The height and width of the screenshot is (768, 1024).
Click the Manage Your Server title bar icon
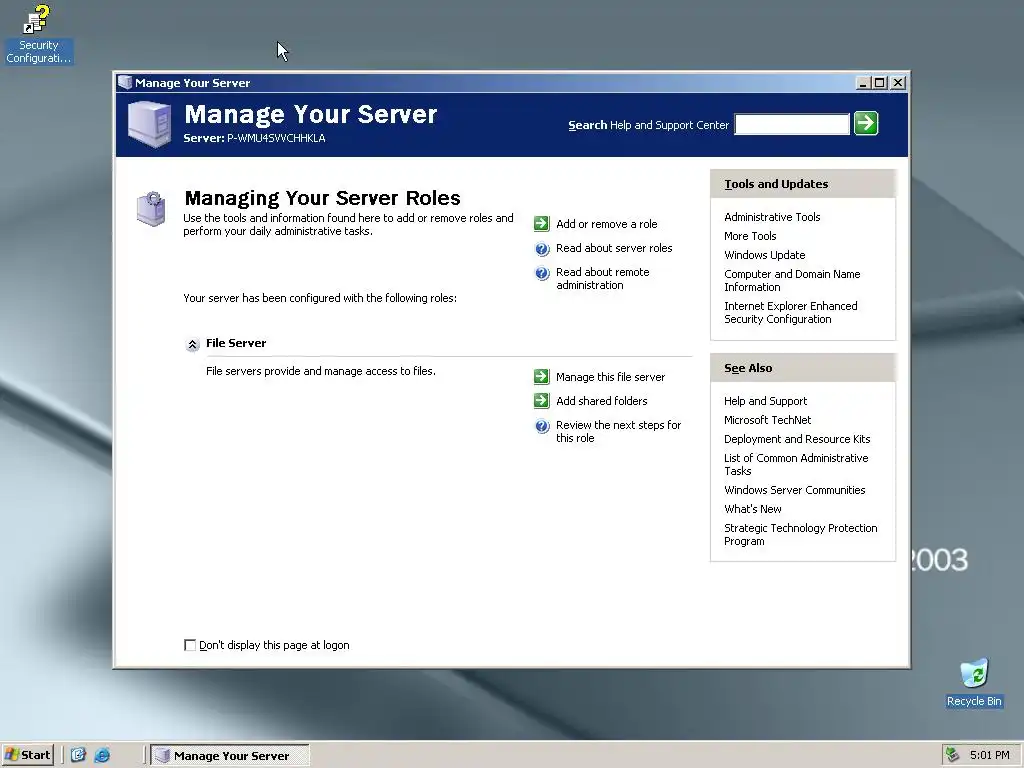(x=125, y=82)
